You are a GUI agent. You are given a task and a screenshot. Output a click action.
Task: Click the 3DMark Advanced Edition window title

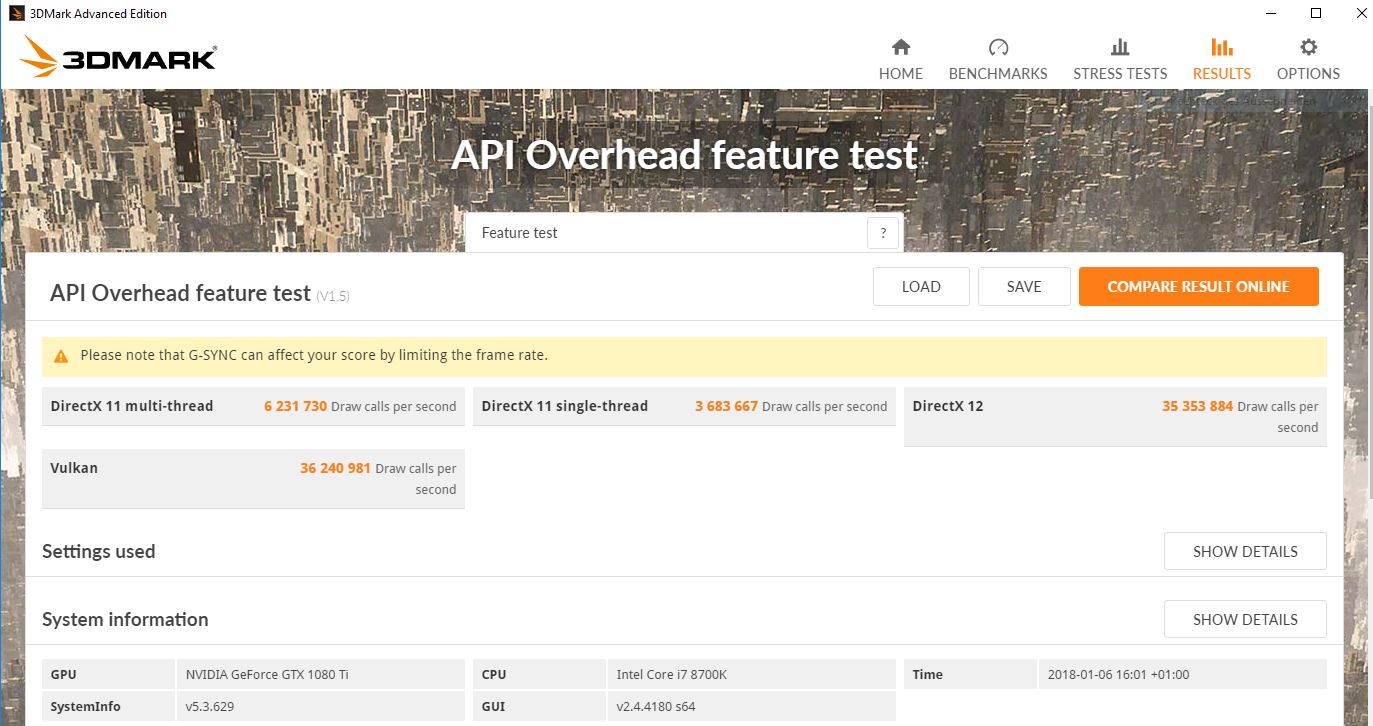click(x=100, y=13)
